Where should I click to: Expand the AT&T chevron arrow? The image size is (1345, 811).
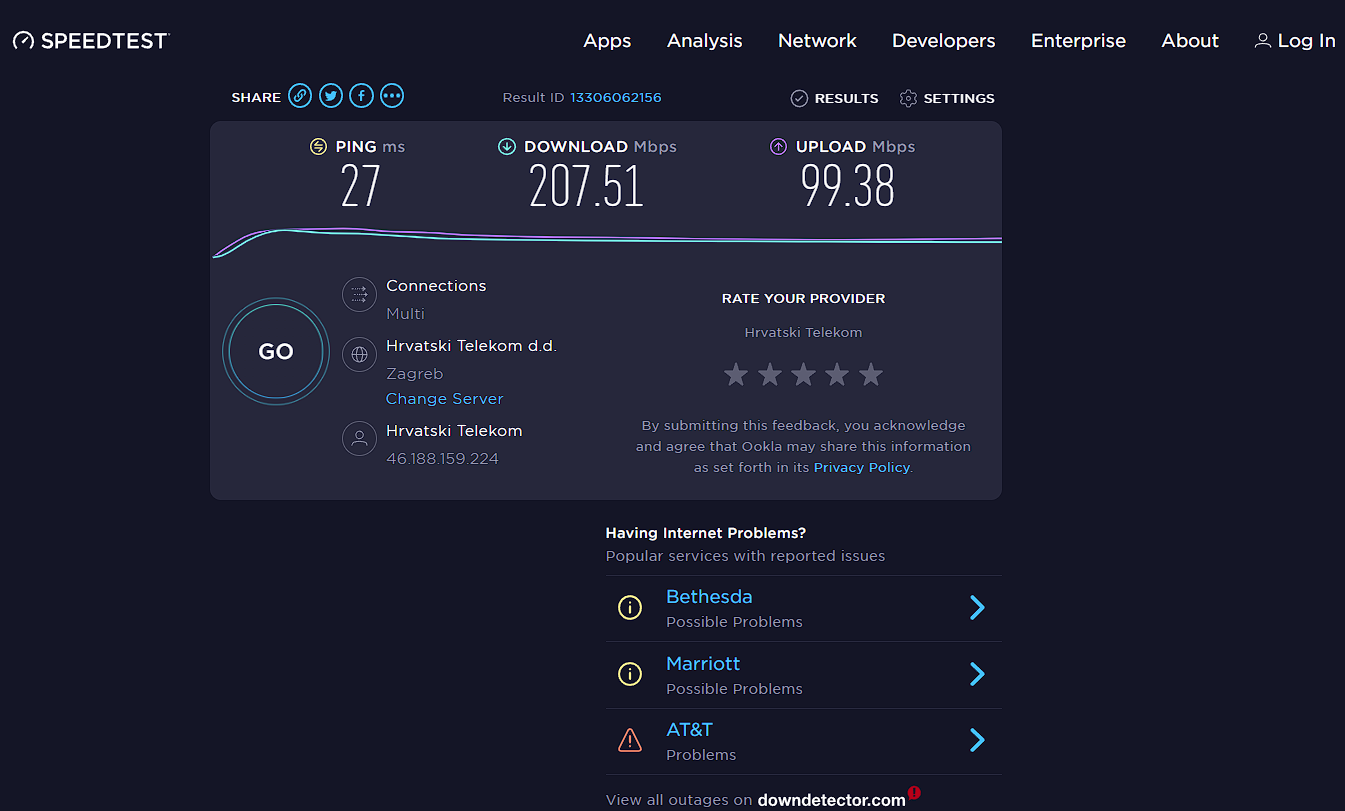[977, 740]
